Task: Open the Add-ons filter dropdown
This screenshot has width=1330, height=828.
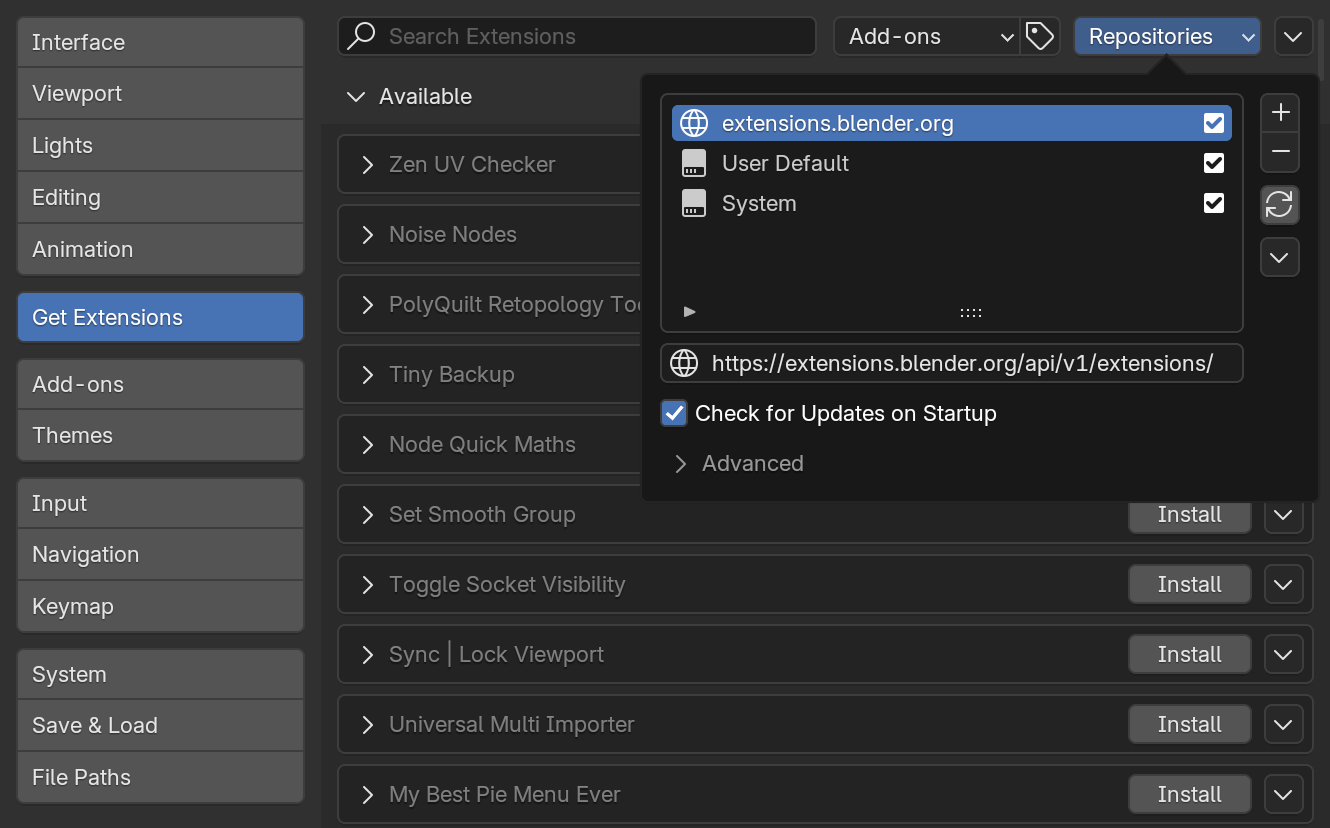Action: (x=926, y=36)
